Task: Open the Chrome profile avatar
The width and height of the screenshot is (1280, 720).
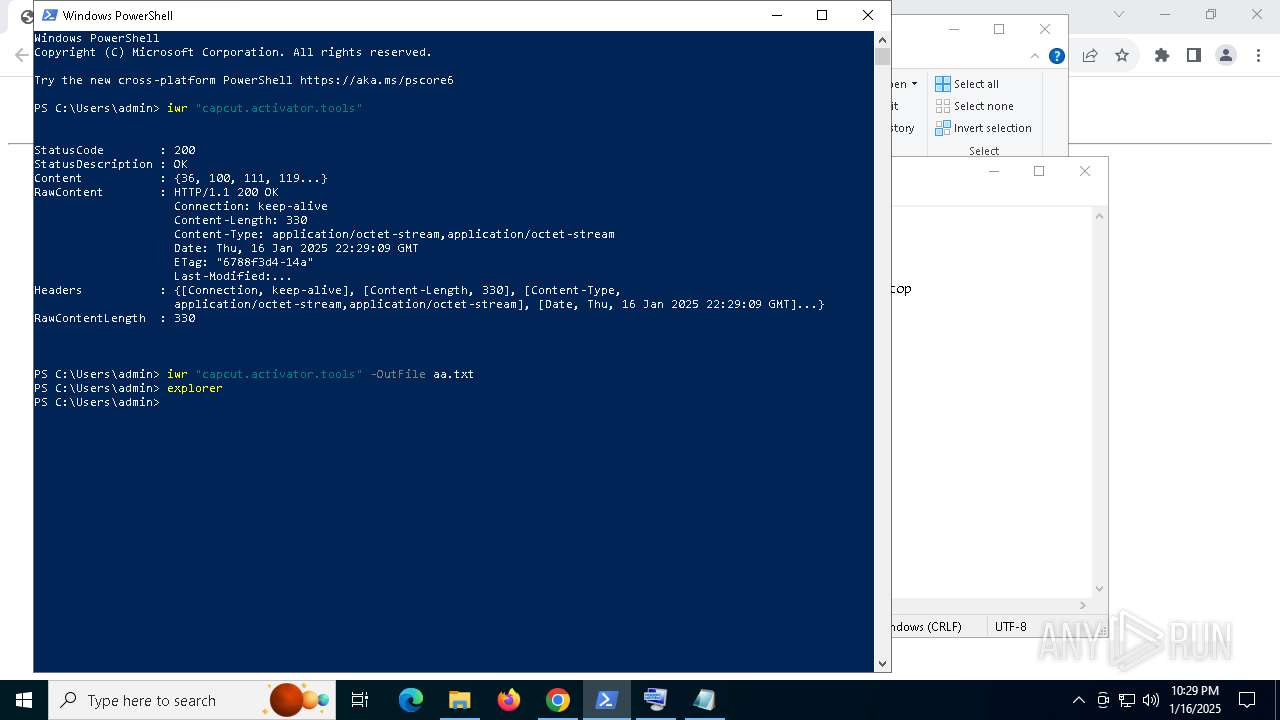Action: click(1226, 56)
